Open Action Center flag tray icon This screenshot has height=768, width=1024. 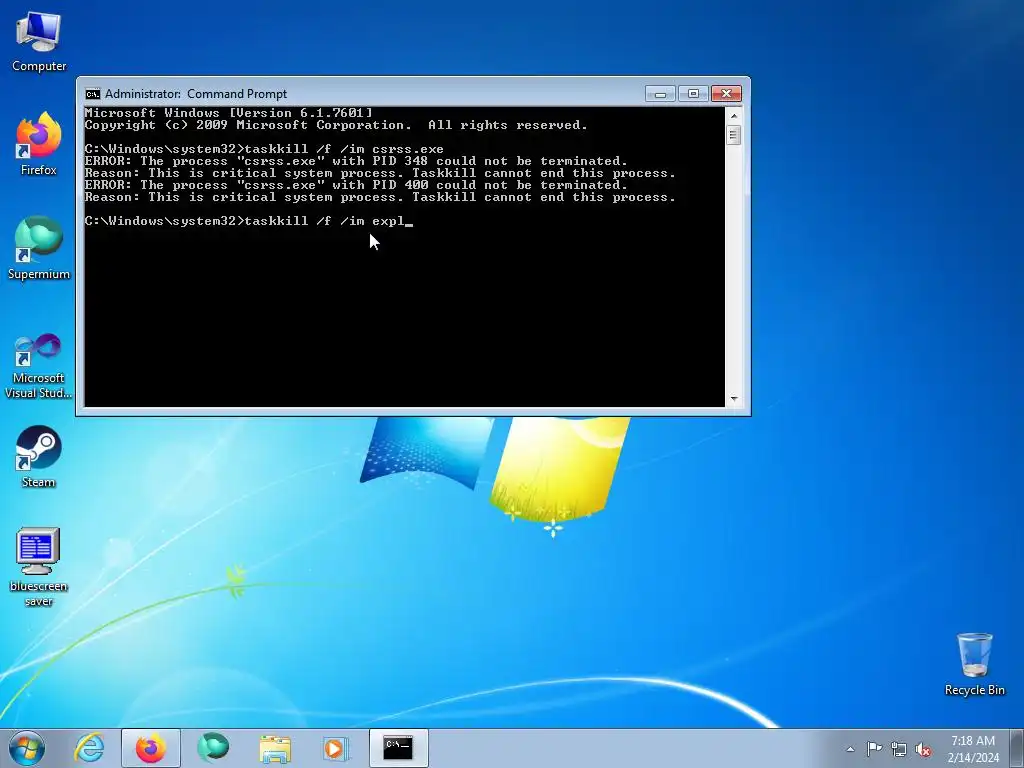coord(874,749)
